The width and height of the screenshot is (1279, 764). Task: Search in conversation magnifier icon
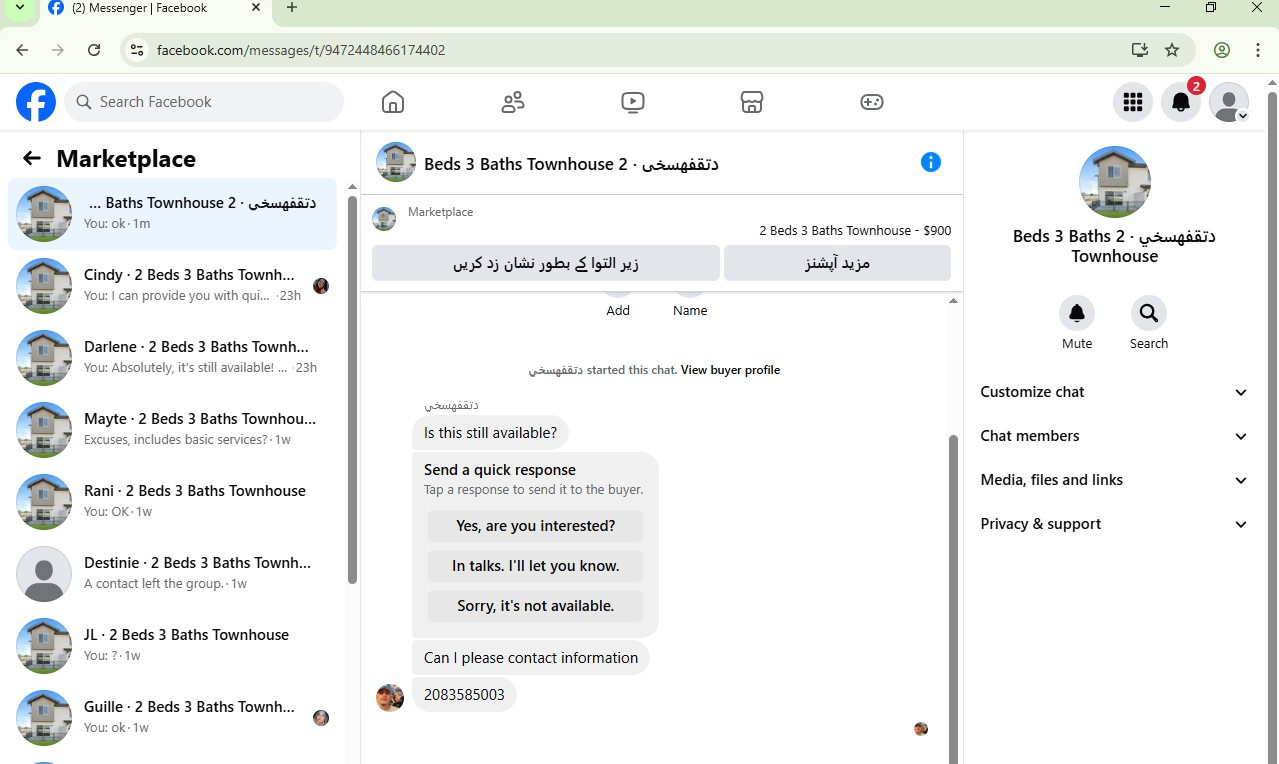click(1149, 313)
